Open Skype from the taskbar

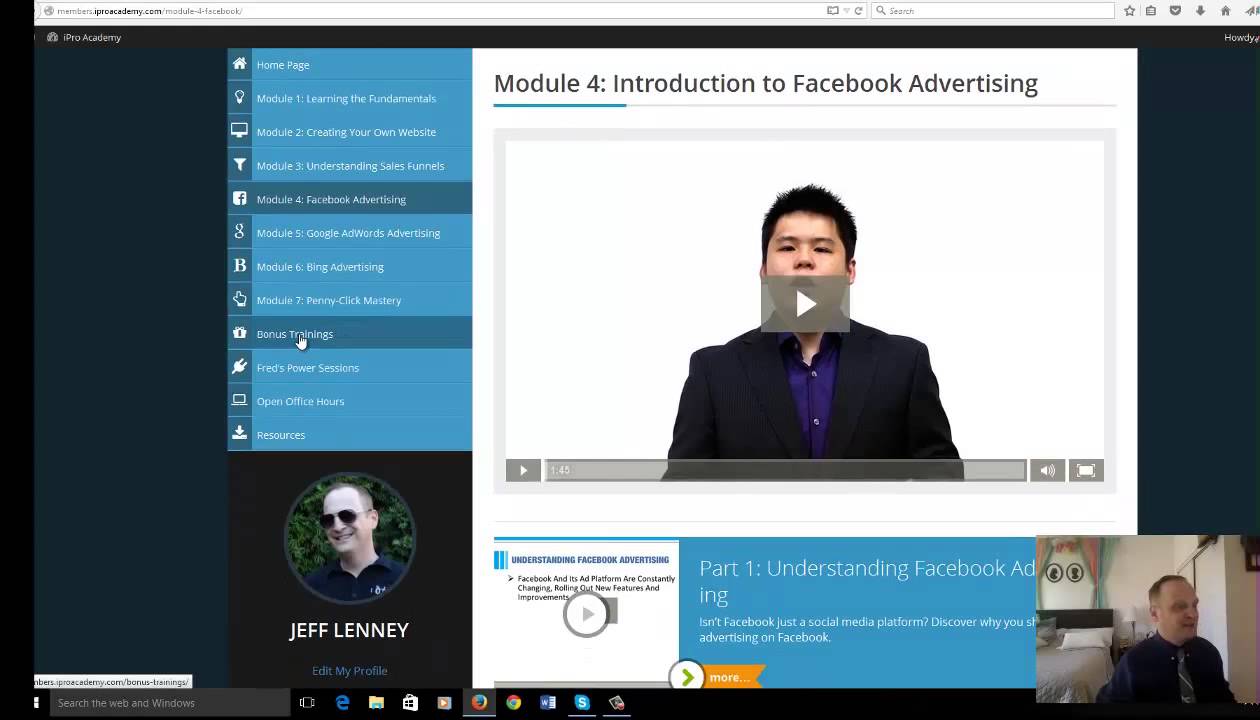pyautogui.click(x=581, y=703)
